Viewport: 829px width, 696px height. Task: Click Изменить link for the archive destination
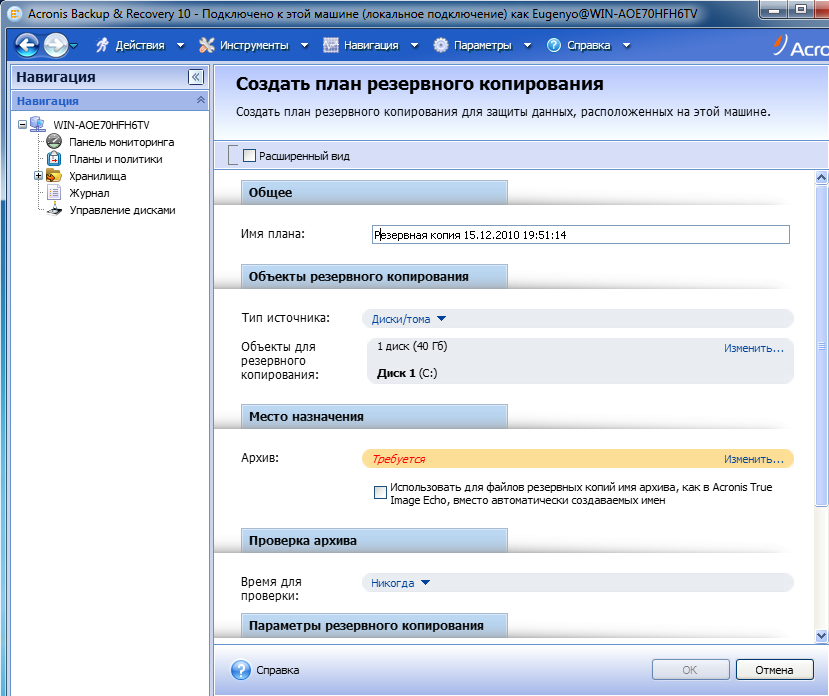[753, 459]
